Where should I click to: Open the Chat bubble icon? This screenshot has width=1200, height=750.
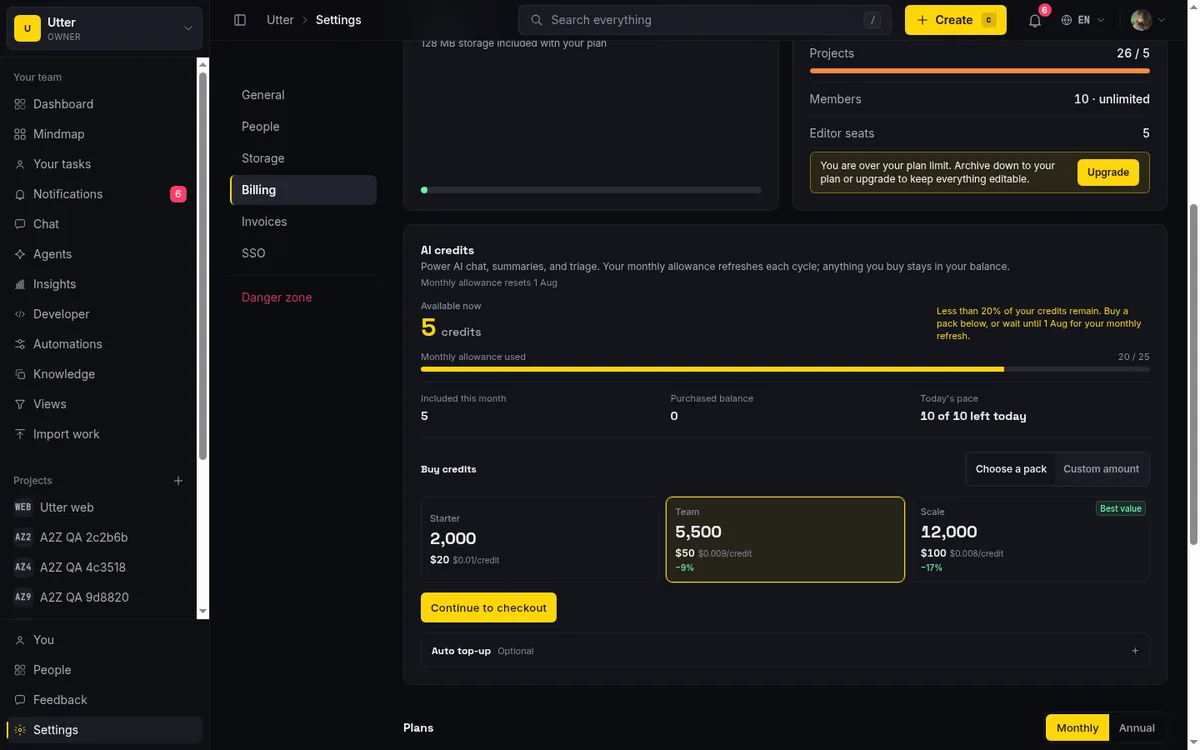click(20, 224)
